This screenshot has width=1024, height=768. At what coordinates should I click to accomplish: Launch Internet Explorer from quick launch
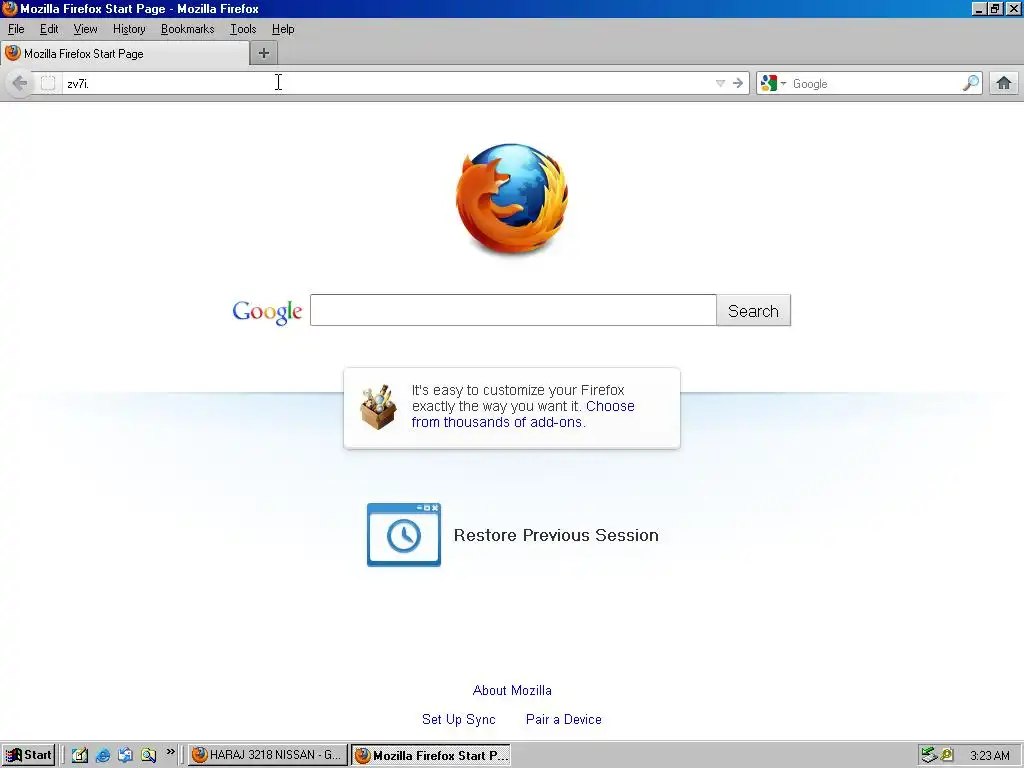tap(103, 755)
